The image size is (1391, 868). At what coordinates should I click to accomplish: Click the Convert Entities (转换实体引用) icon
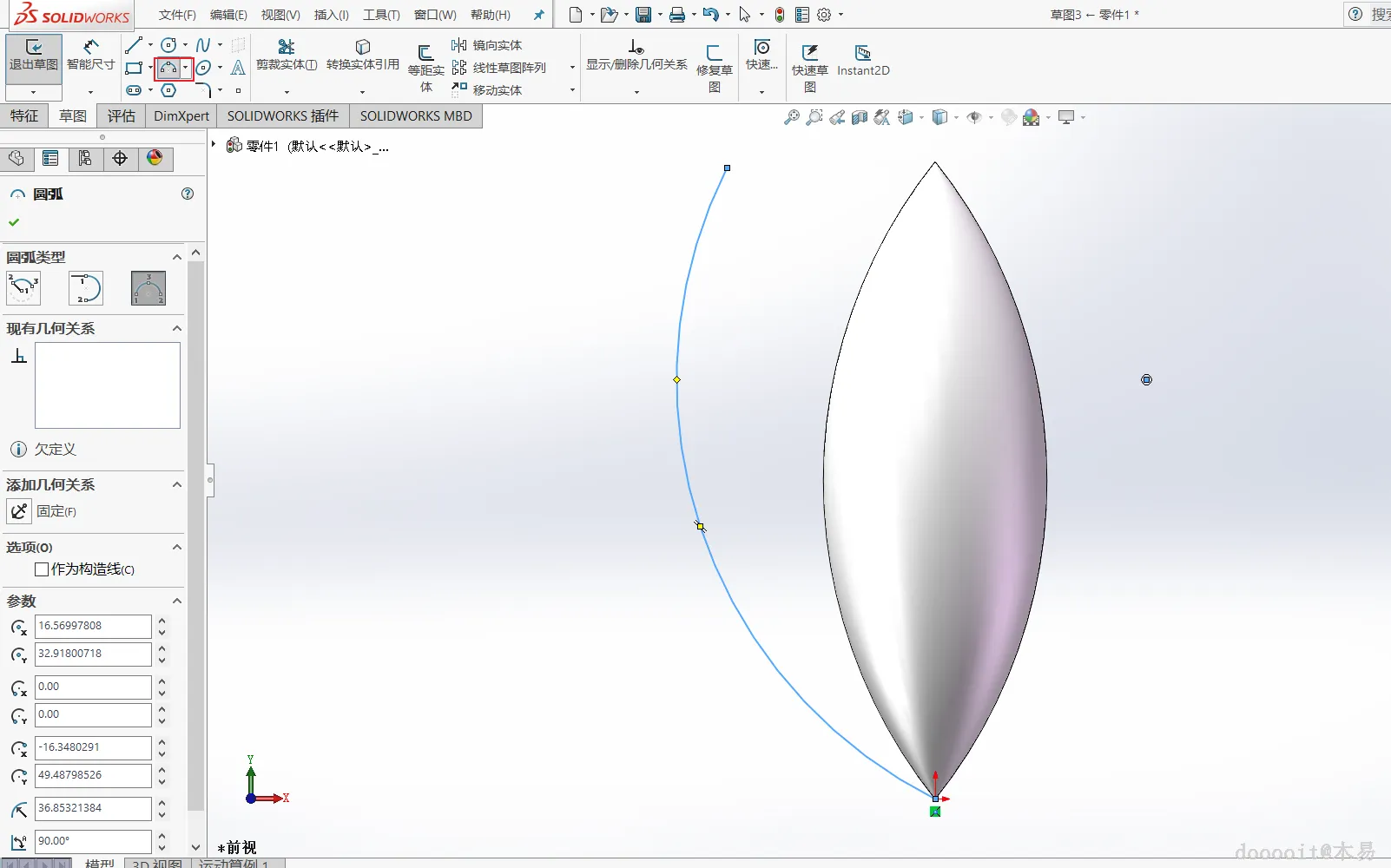tap(363, 47)
